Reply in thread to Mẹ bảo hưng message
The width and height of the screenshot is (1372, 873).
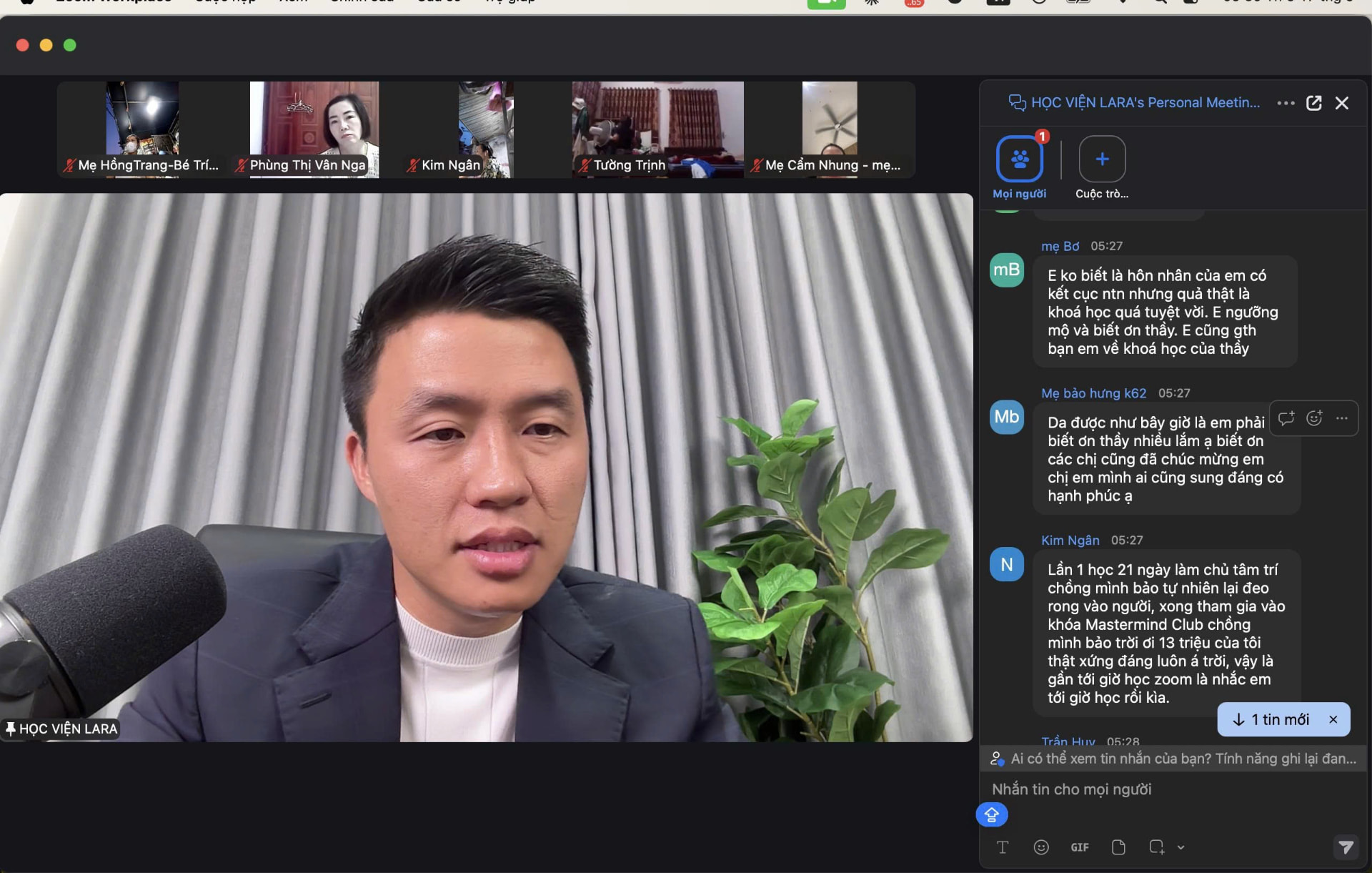1286,418
